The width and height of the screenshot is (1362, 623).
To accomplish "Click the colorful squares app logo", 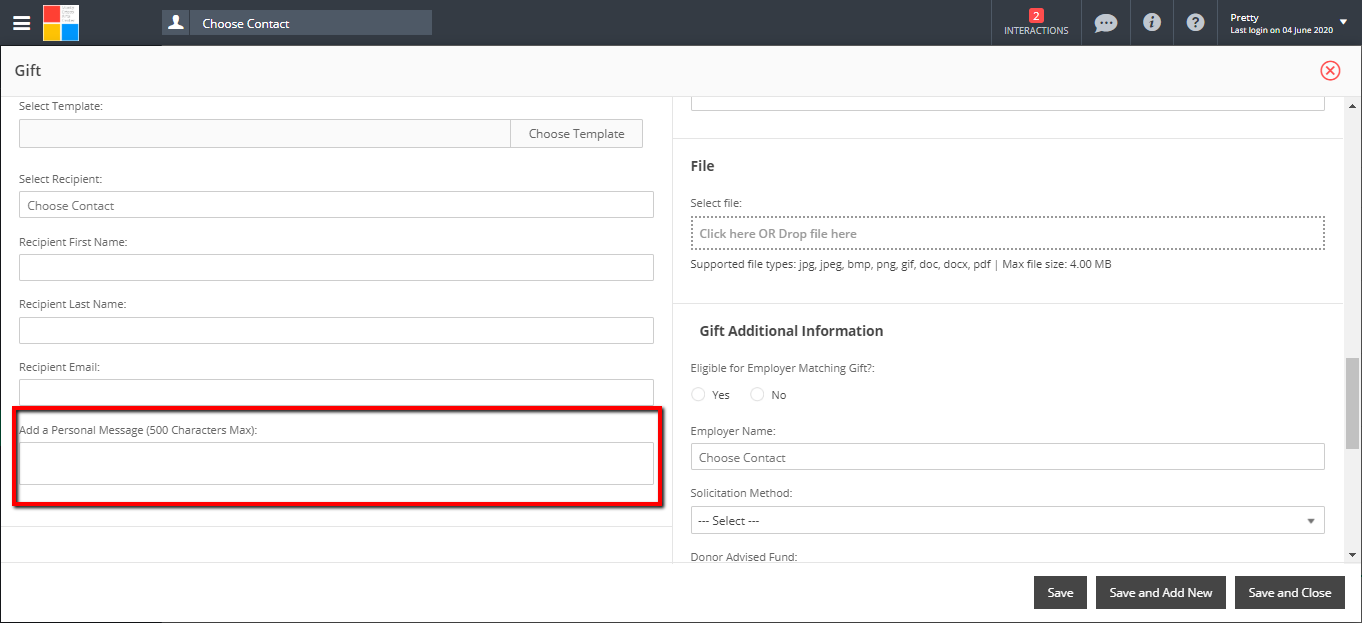I will coord(61,23).
